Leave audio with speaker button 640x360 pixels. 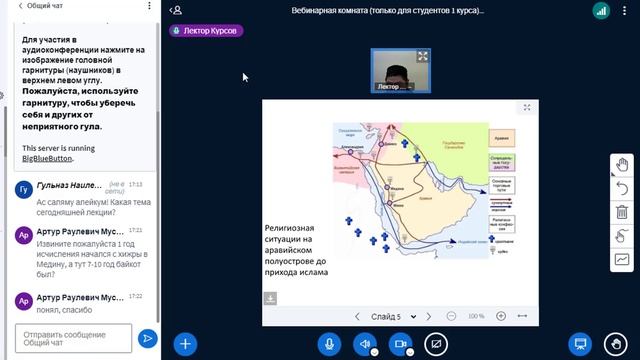click(x=364, y=344)
